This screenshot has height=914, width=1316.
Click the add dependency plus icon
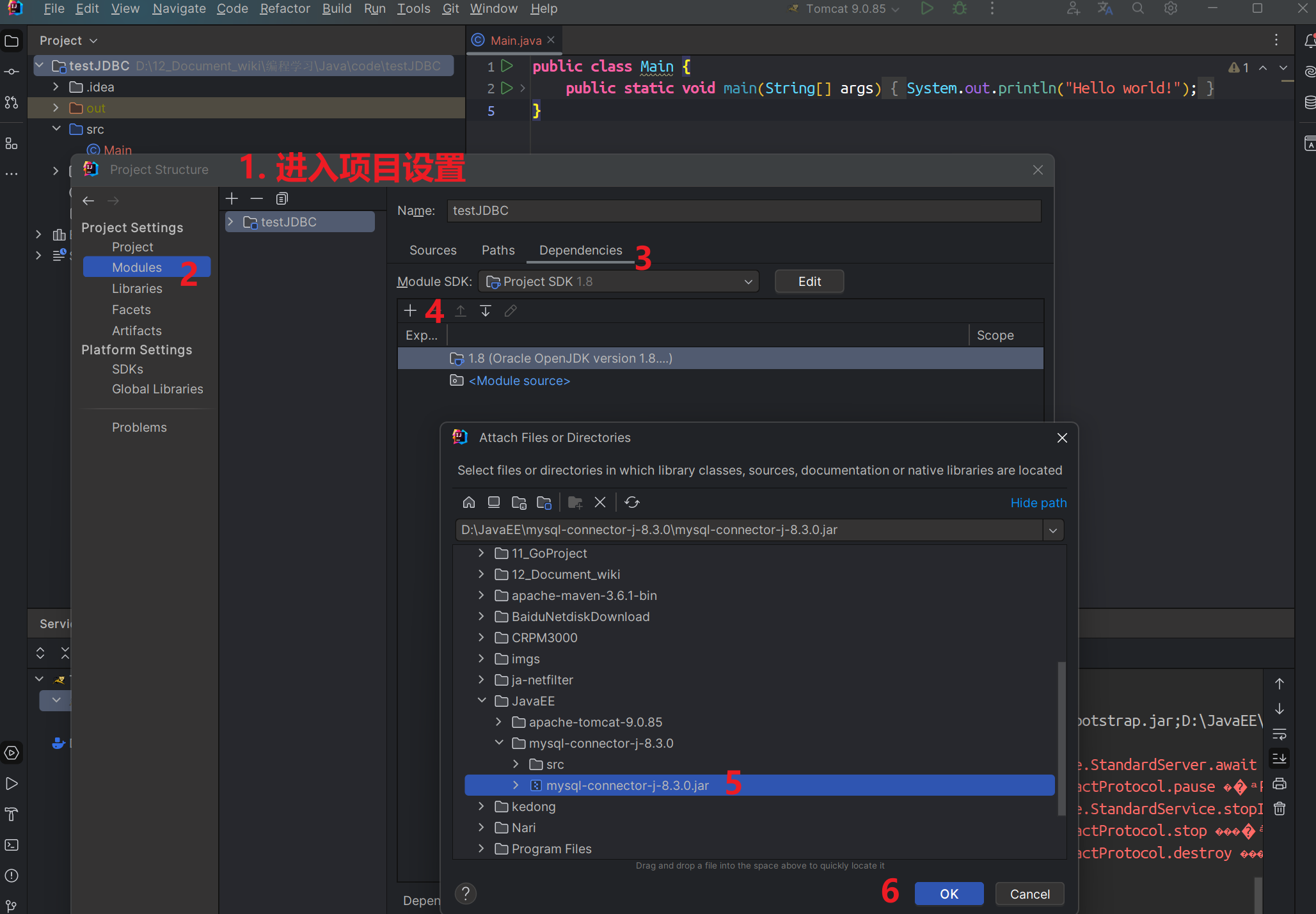coord(410,311)
